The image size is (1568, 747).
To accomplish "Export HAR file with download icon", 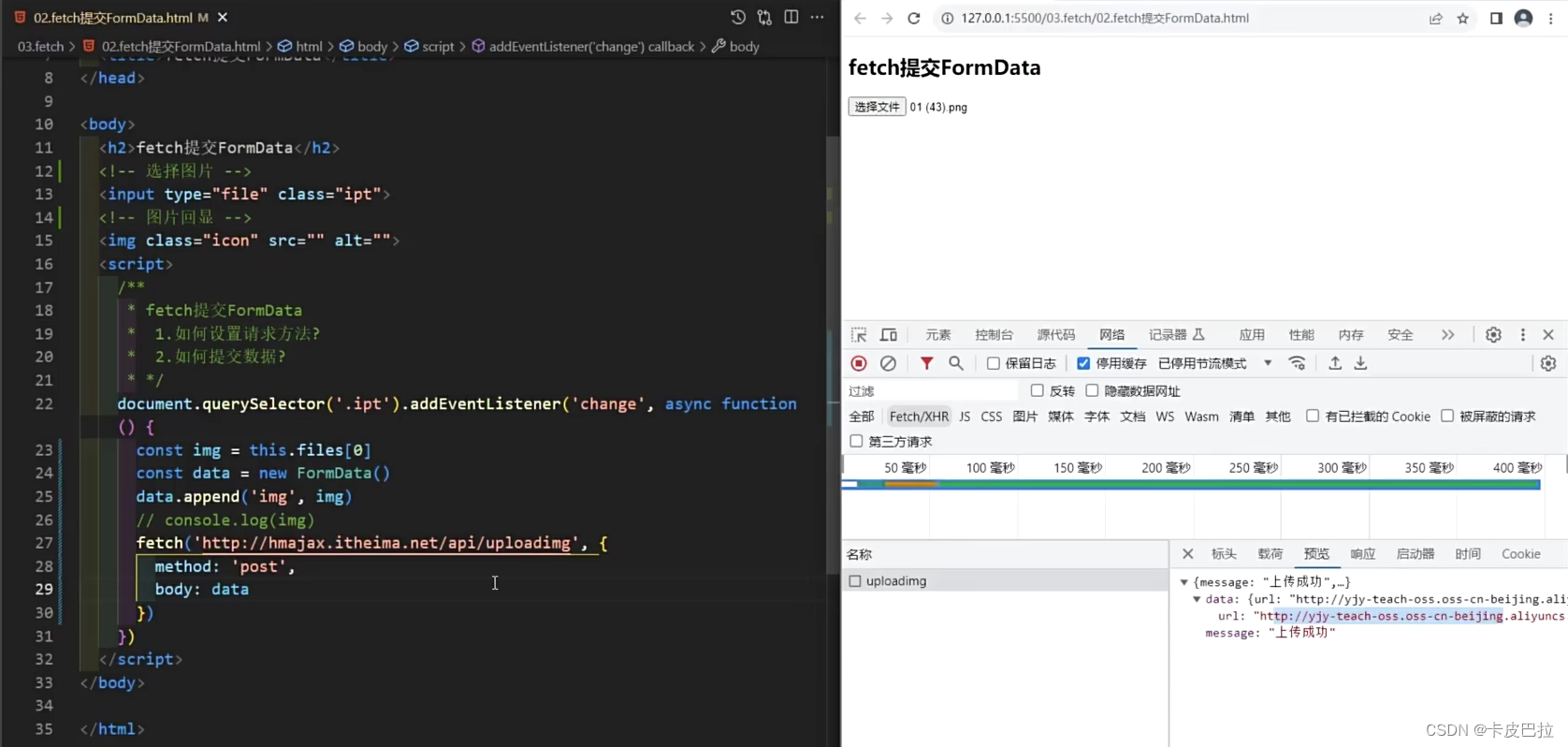I will [1360, 363].
